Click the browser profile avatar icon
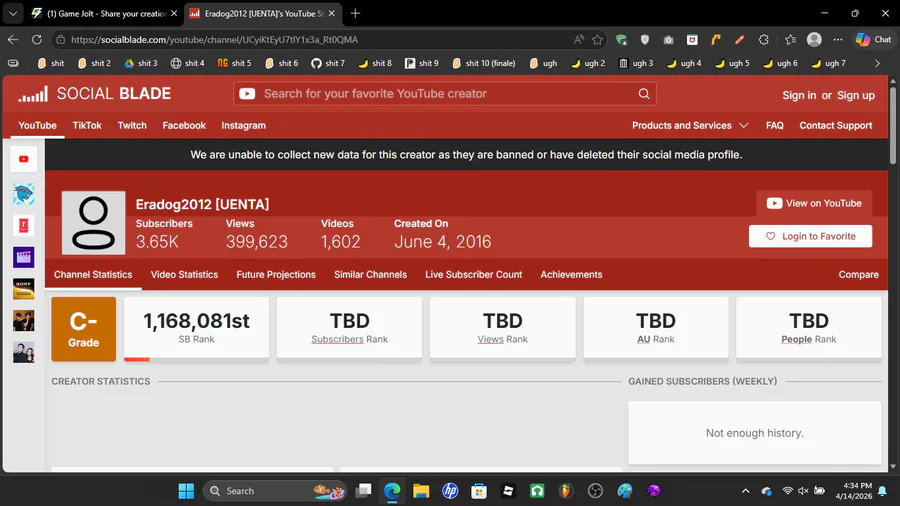The width and height of the screenshot is (900, 506). (814, 40)
